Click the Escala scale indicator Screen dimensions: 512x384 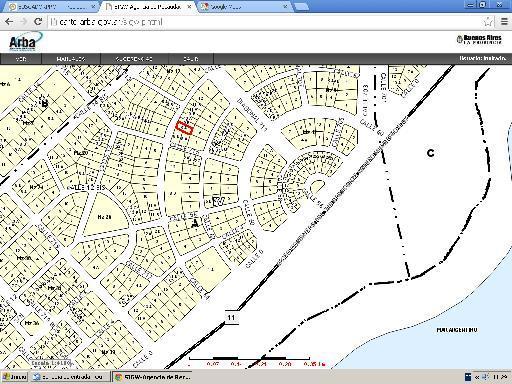(x=51, y=363)
